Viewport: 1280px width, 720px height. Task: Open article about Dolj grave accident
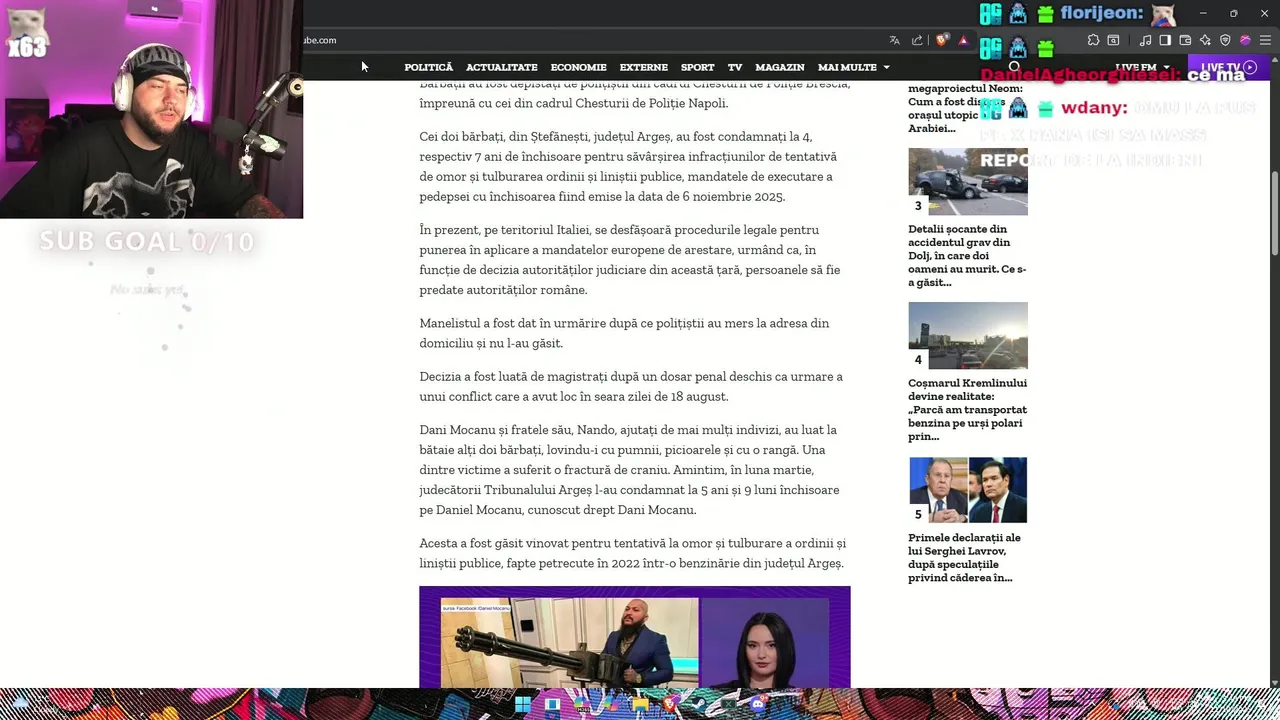pos(967,255)
